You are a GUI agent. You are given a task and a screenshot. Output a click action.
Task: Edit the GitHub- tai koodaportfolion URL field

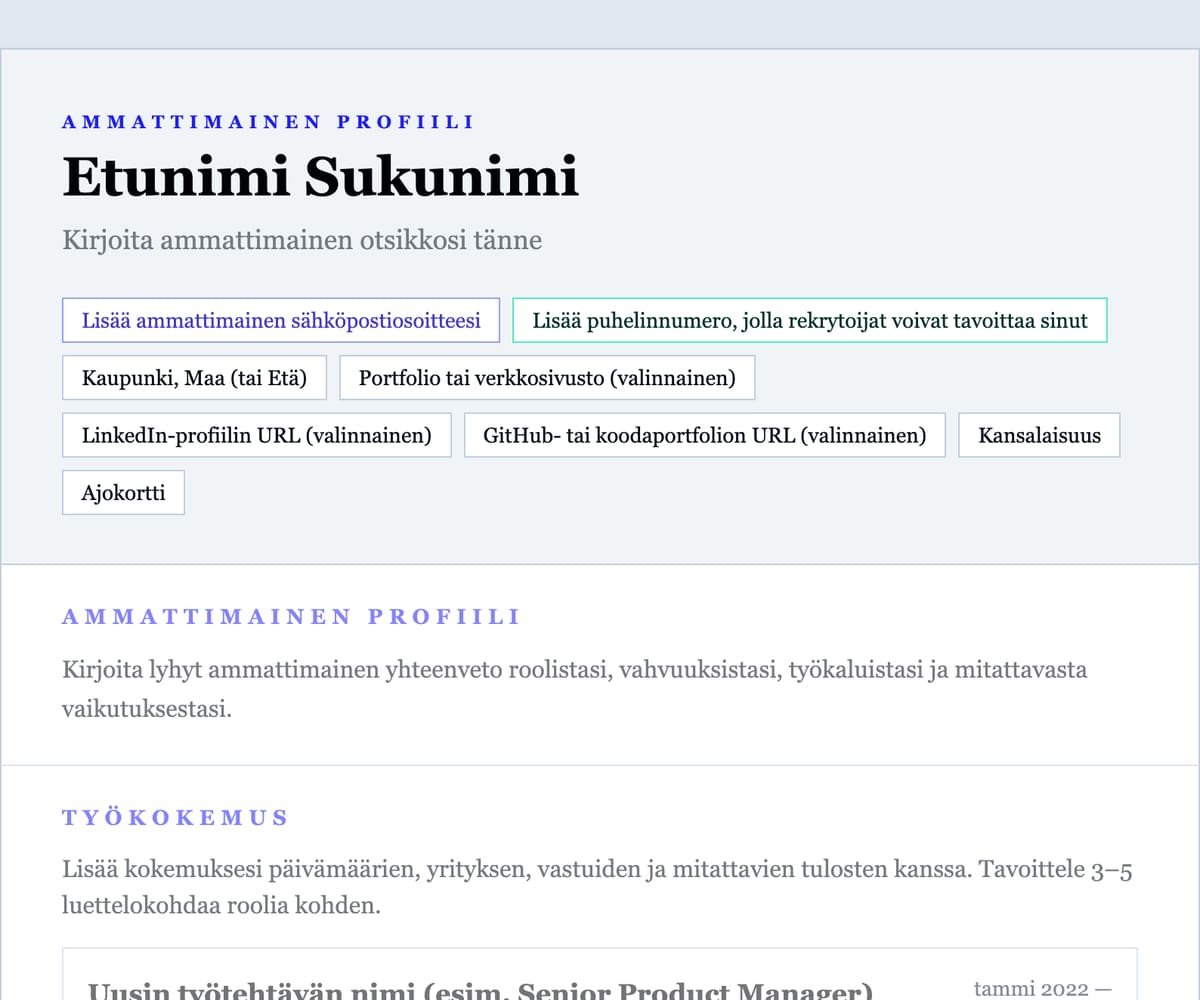(704, 435)
